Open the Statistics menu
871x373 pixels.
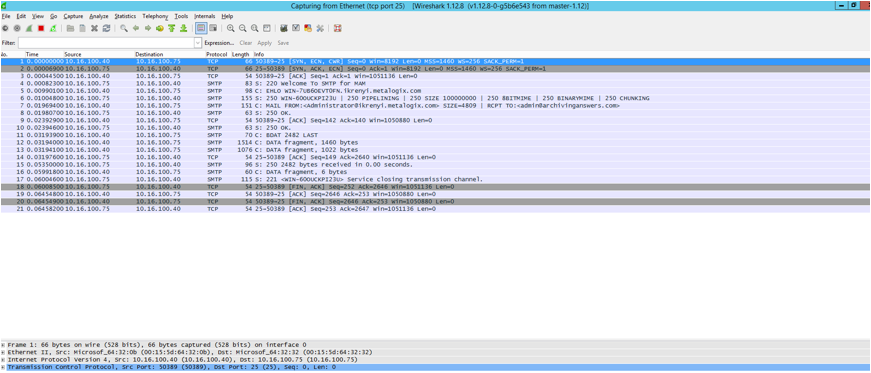point(125,17)
